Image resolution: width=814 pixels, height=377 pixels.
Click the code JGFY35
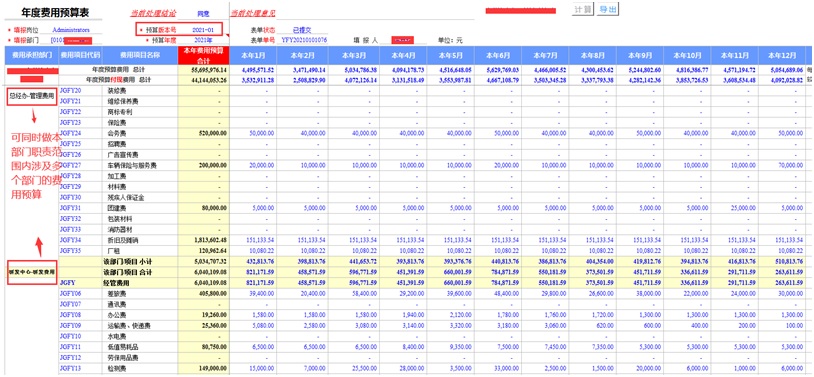point(71,251)
